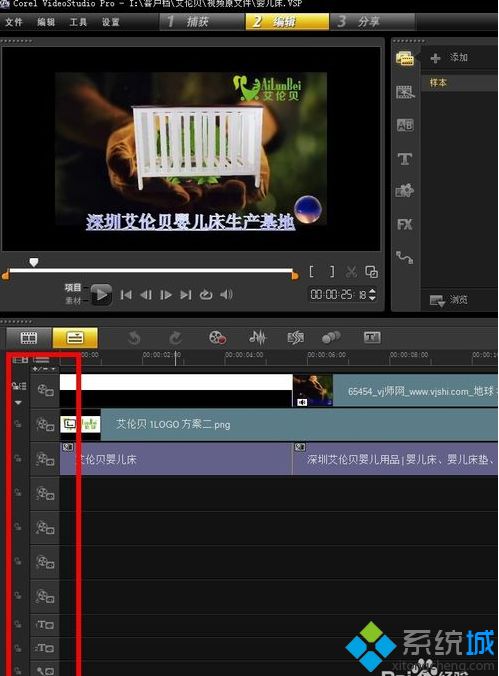Click the 浏览 browse button
Screen dimensions: 499x676
click(449, 300)
